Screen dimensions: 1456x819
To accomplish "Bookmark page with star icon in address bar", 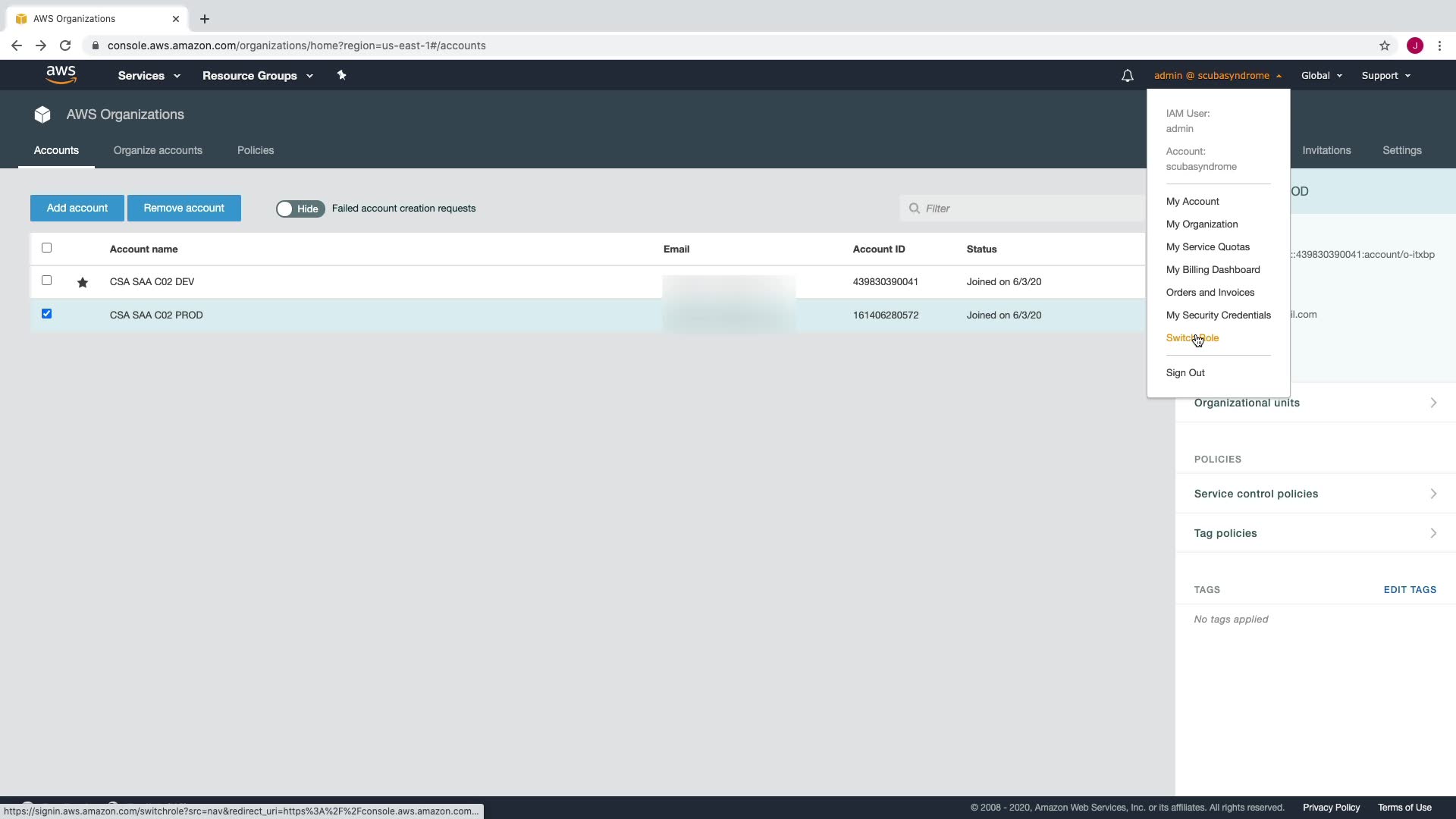I will click(1384, 45).
